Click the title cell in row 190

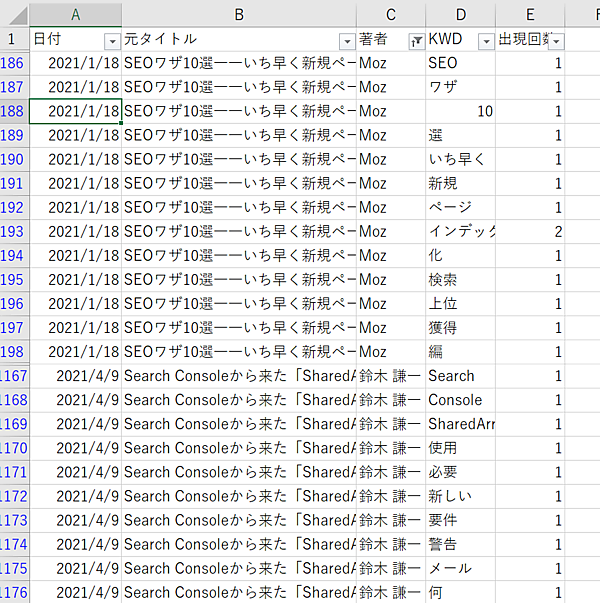239,159
